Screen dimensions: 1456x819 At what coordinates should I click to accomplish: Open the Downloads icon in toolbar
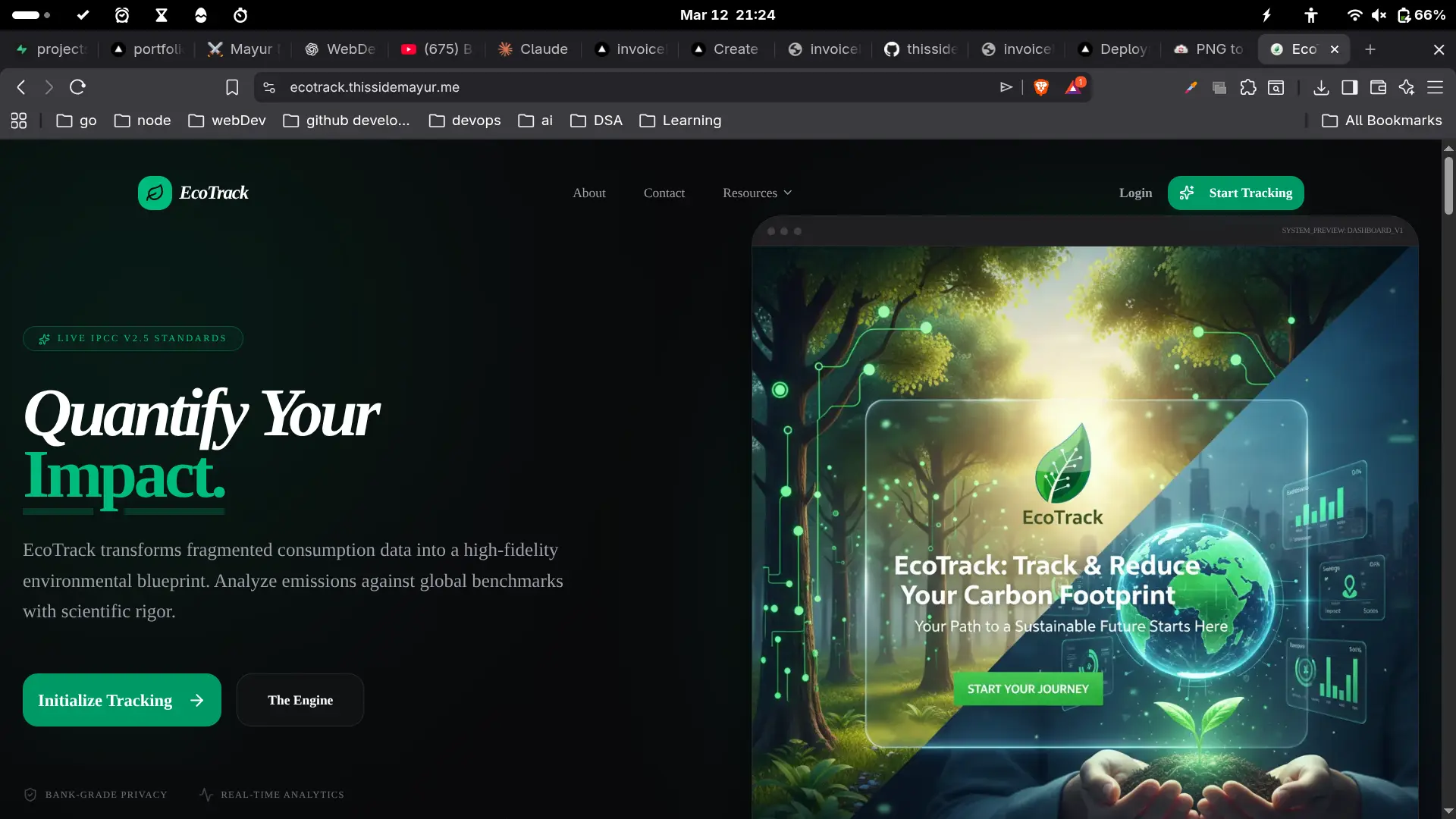click(x=1321, y=87)
